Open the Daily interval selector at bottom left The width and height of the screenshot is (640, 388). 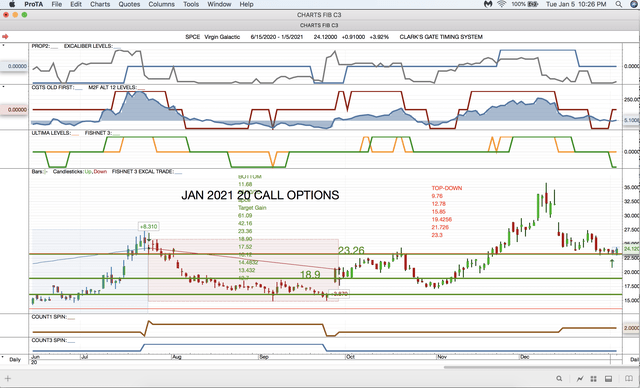[x=15, y=359]
